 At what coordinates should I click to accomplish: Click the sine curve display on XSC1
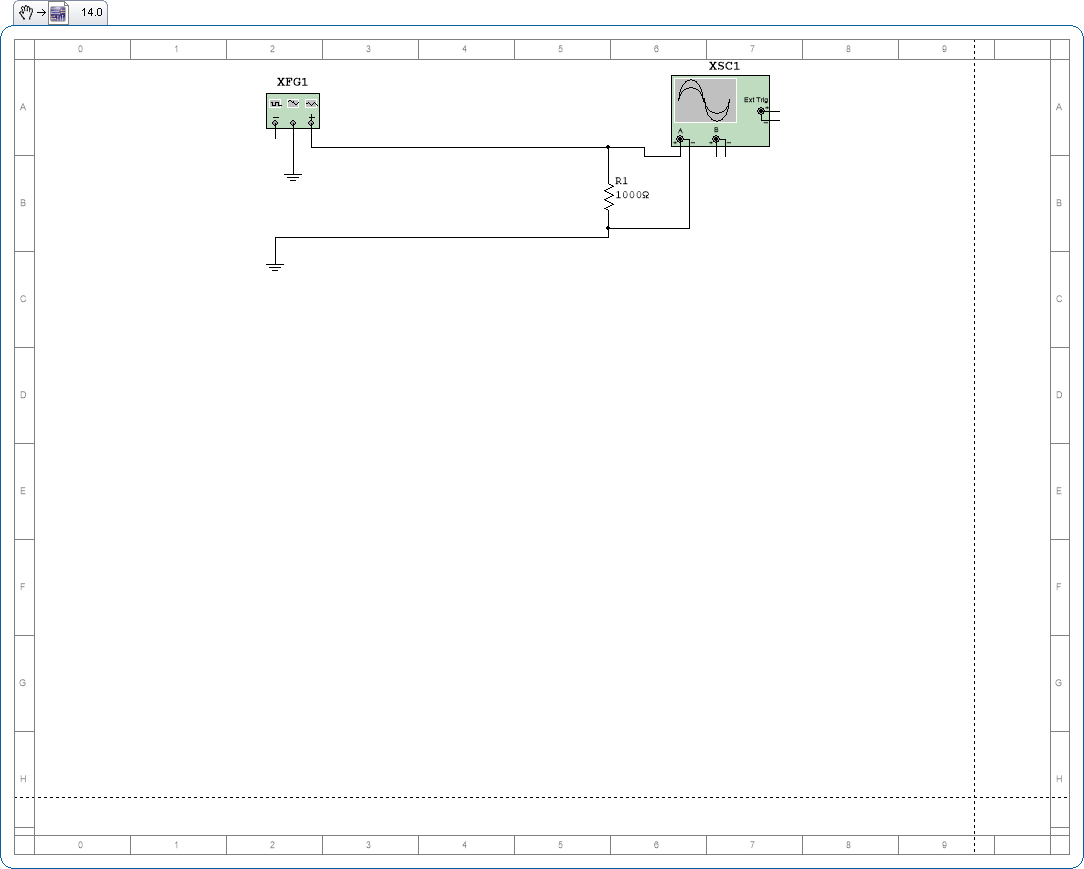coord(705,100)
